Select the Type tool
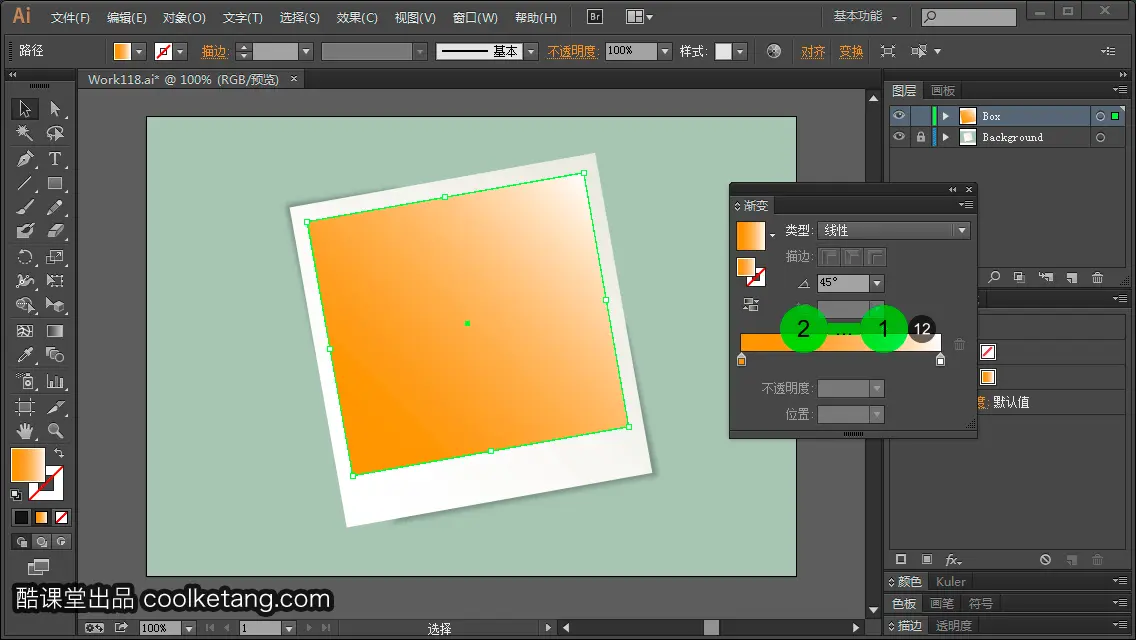This screenshot has width=1136, height=640. tap(55, 158)
